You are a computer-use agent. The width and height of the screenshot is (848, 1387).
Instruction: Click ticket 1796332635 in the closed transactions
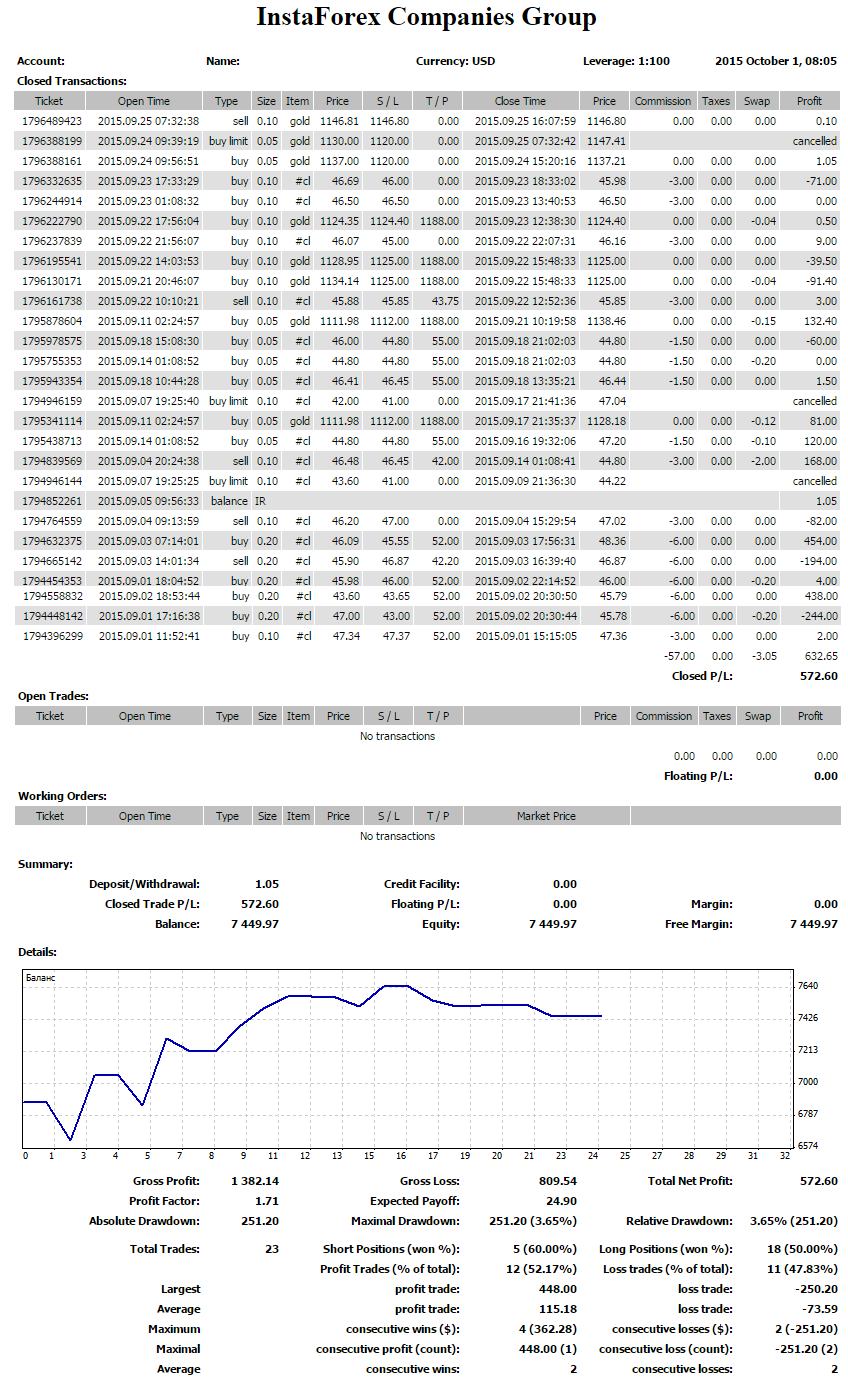point(52,181)
